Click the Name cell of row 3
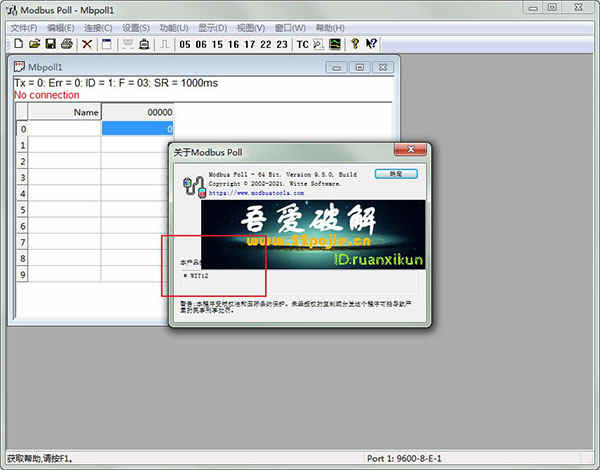This screenshot has width=600, height=470. click(x=64, y=177)
